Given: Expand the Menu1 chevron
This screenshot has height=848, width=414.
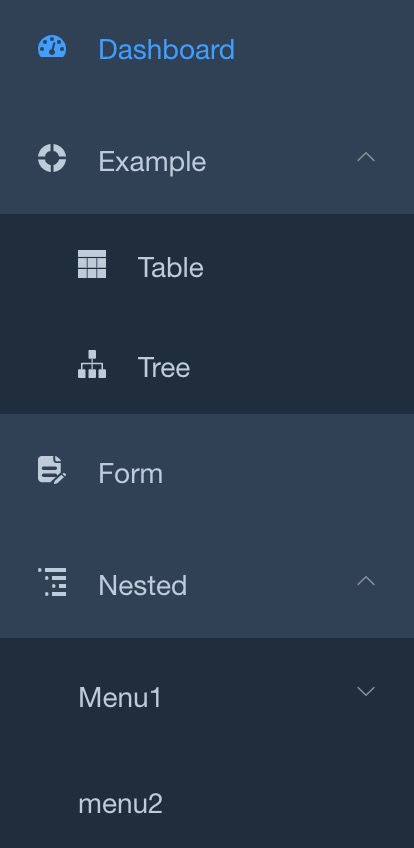Looking at the screenshot, I should [366, 691].
